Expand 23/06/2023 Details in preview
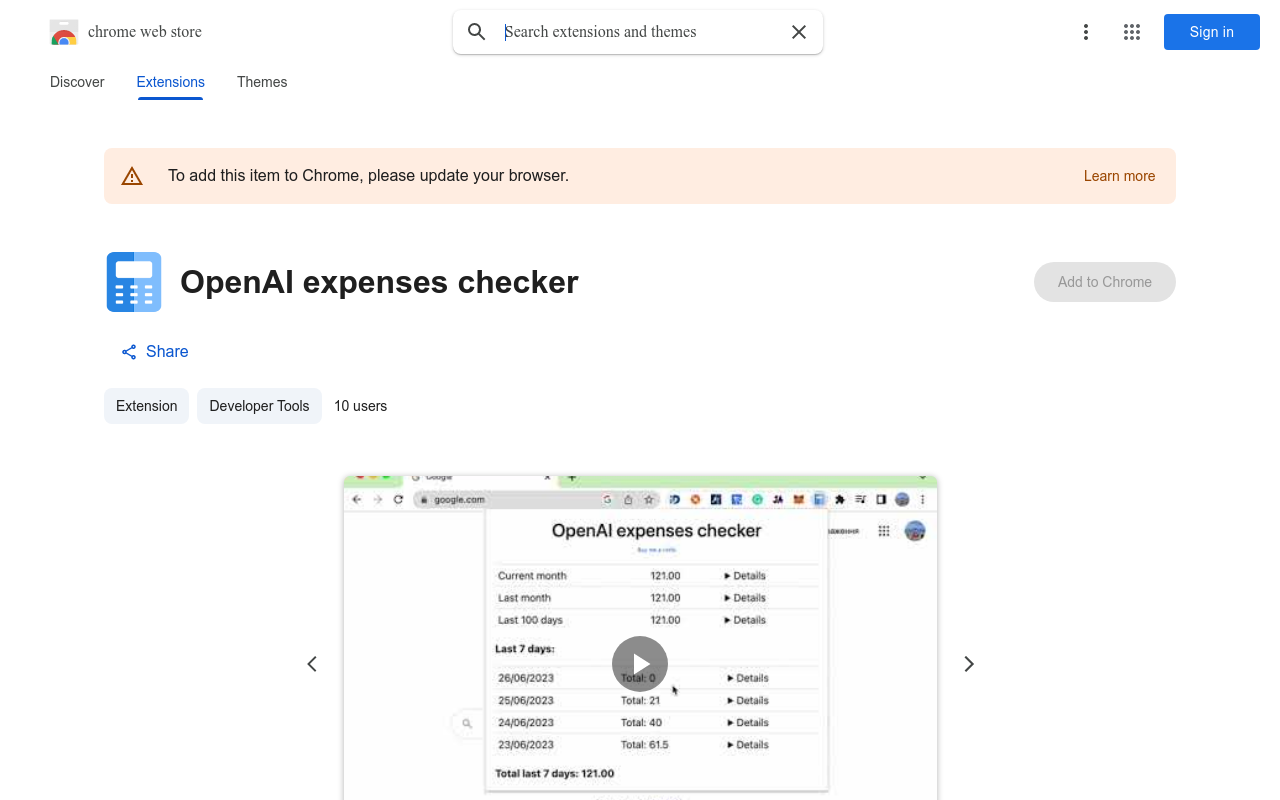Screen dimensions: 1280x800 click(x=748, y=745)
